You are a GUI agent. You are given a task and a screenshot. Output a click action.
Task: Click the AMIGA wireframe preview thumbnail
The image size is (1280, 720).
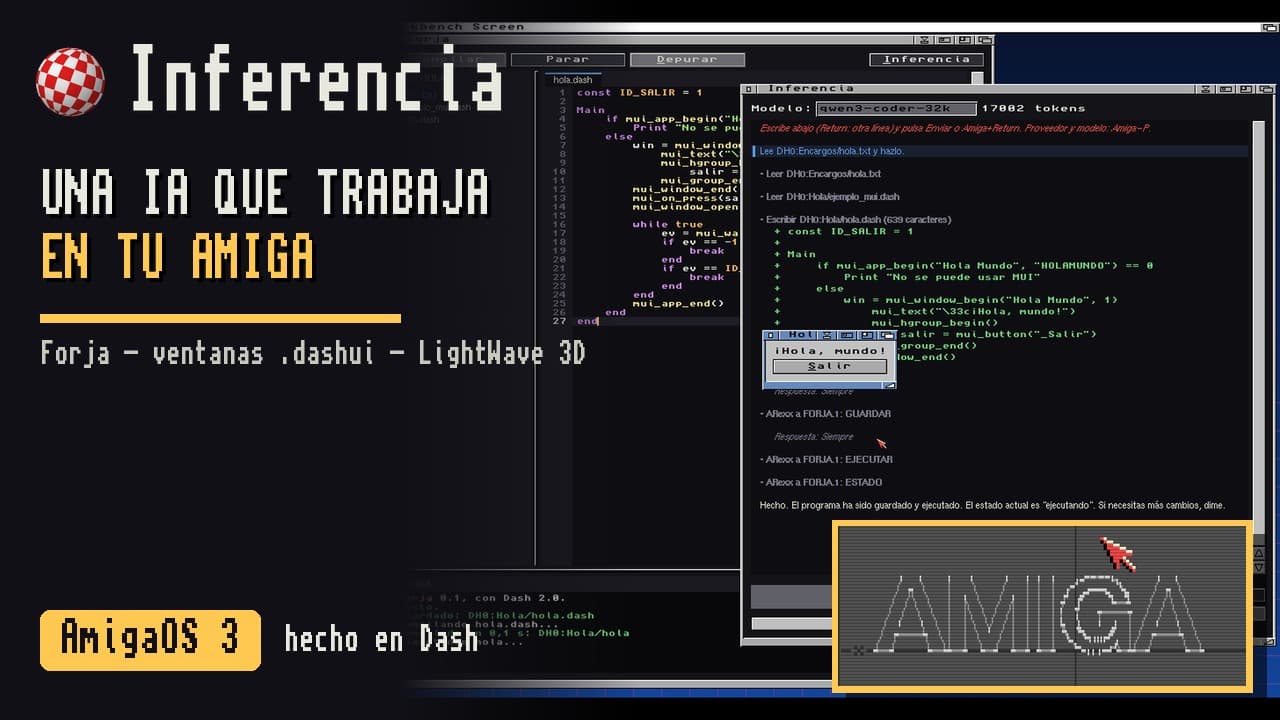[x=1042, y=607]
